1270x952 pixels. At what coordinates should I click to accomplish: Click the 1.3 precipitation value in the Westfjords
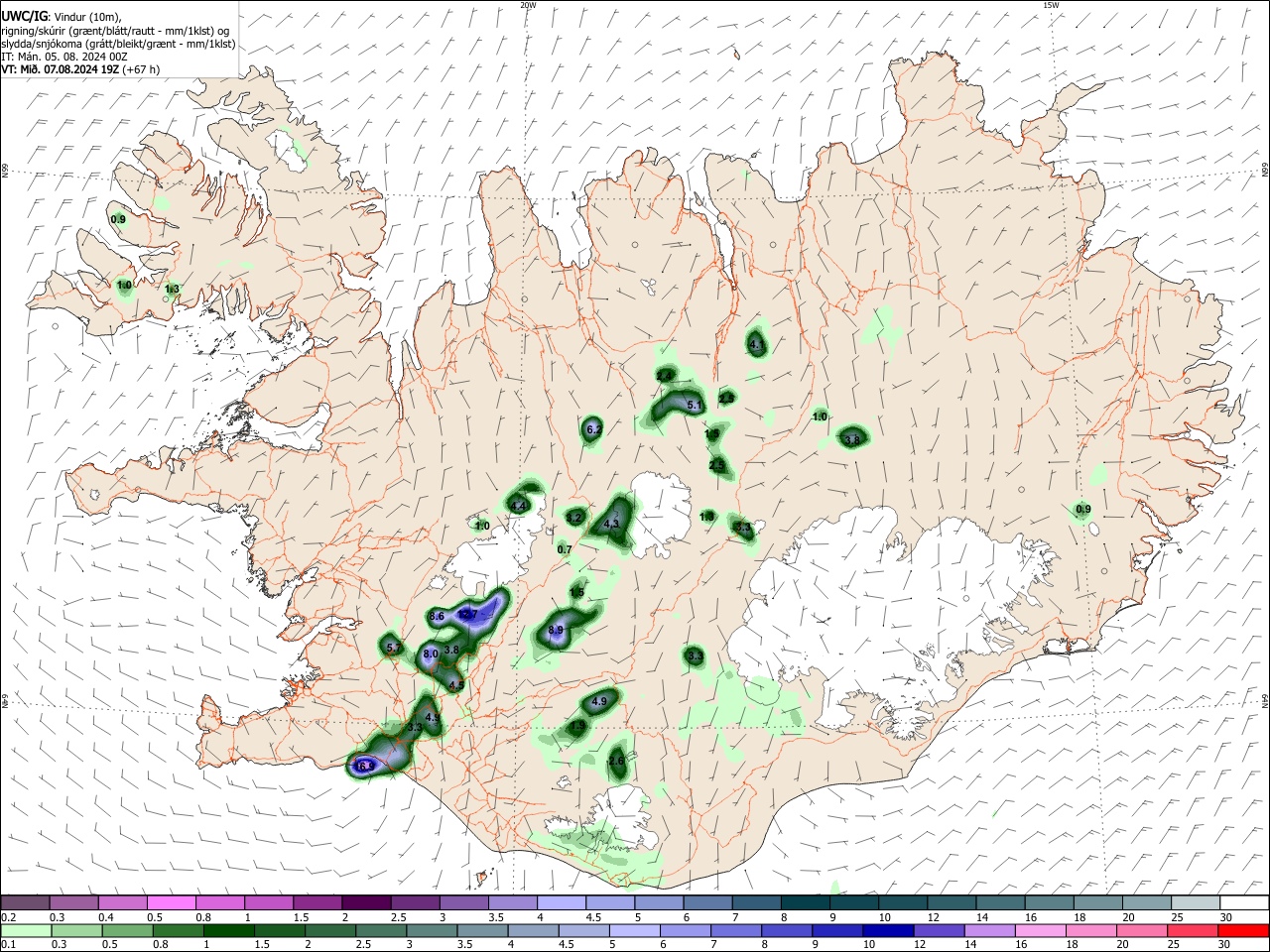172,290
